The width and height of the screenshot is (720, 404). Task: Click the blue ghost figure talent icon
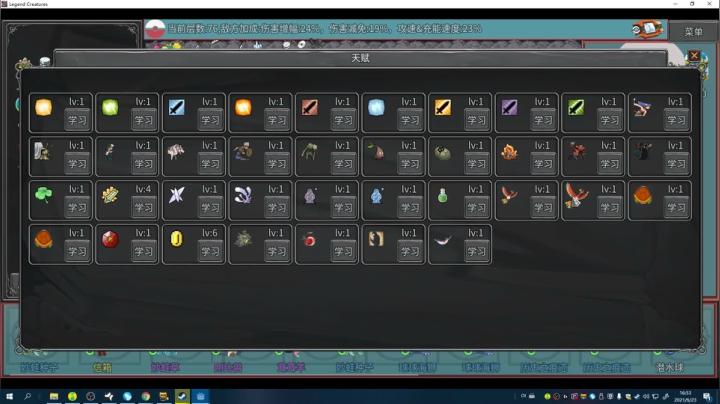coord(376,196)
